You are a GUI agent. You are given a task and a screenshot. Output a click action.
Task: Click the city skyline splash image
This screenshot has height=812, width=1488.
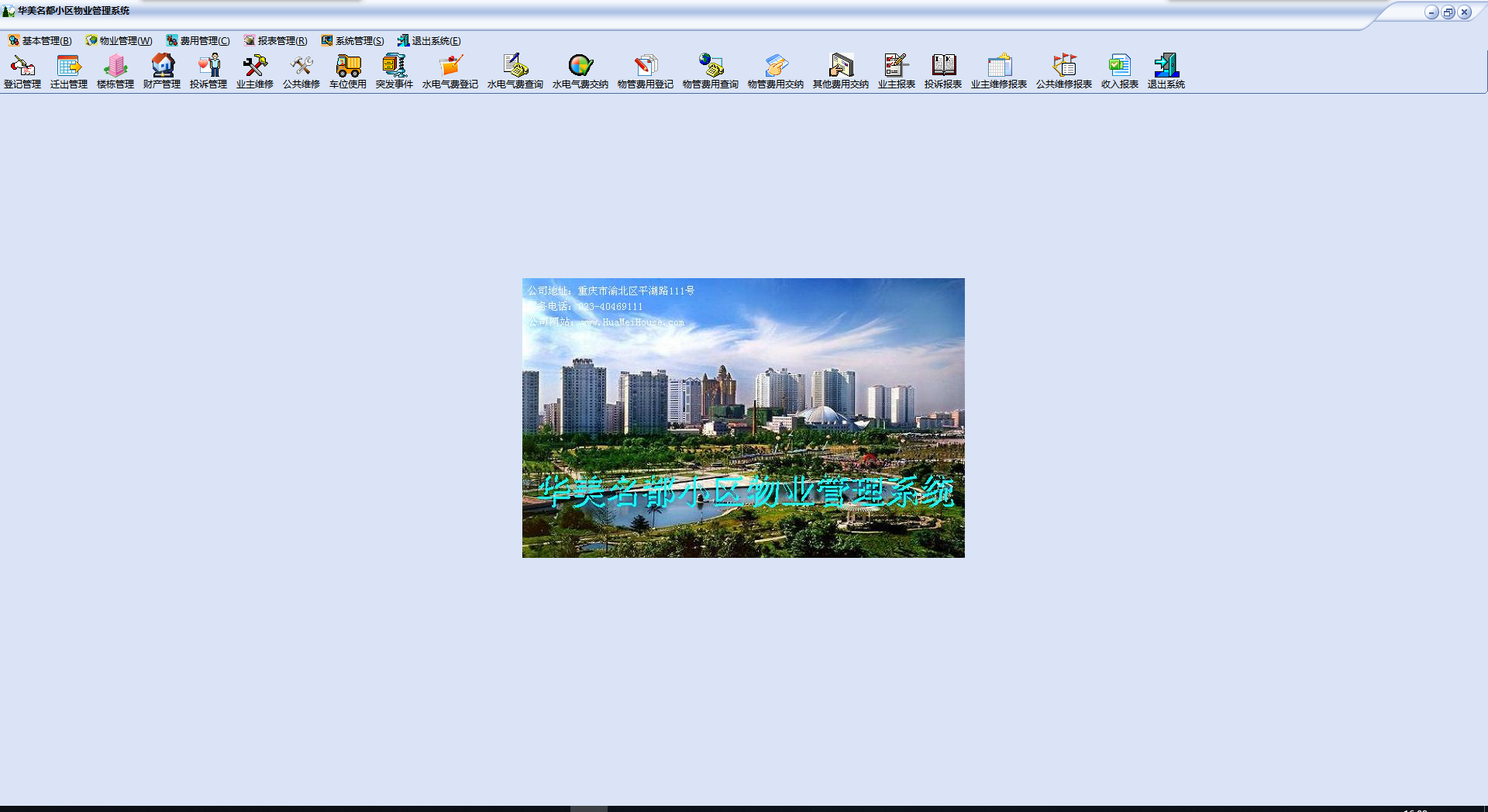tap(743, 418)
